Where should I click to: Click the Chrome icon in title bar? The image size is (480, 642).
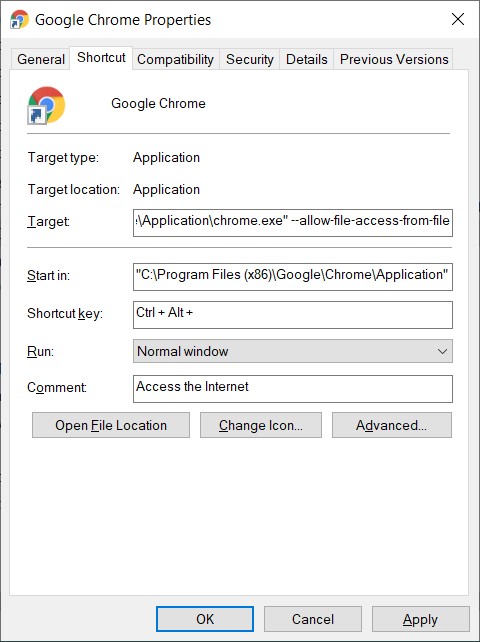(19, 19)
